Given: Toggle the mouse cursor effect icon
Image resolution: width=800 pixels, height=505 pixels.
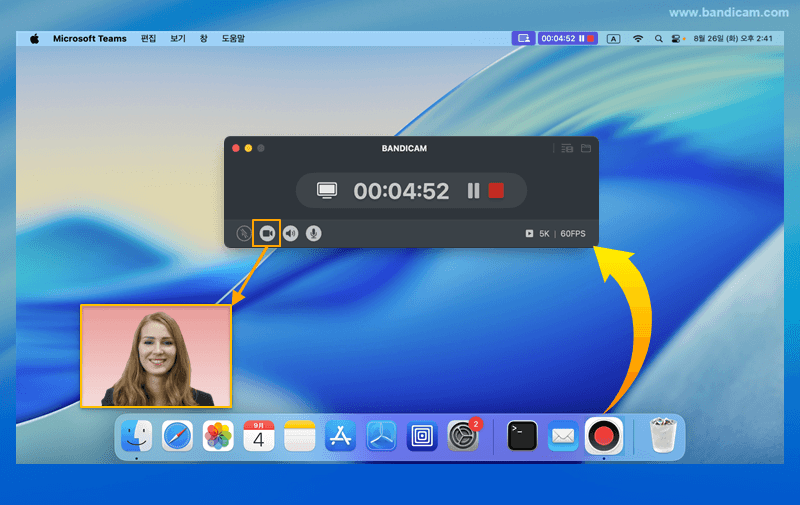Looking at the screenshot, I should 244,233.
